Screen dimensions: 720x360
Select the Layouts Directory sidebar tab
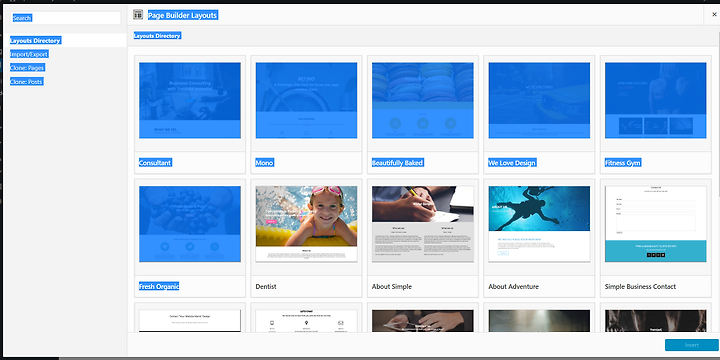pos(64,40)
